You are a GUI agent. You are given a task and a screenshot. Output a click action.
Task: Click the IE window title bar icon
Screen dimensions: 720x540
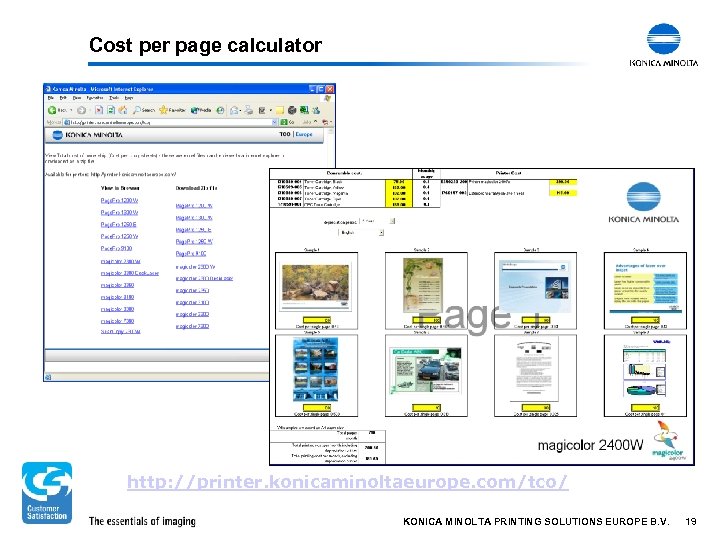tap(48, 89)
